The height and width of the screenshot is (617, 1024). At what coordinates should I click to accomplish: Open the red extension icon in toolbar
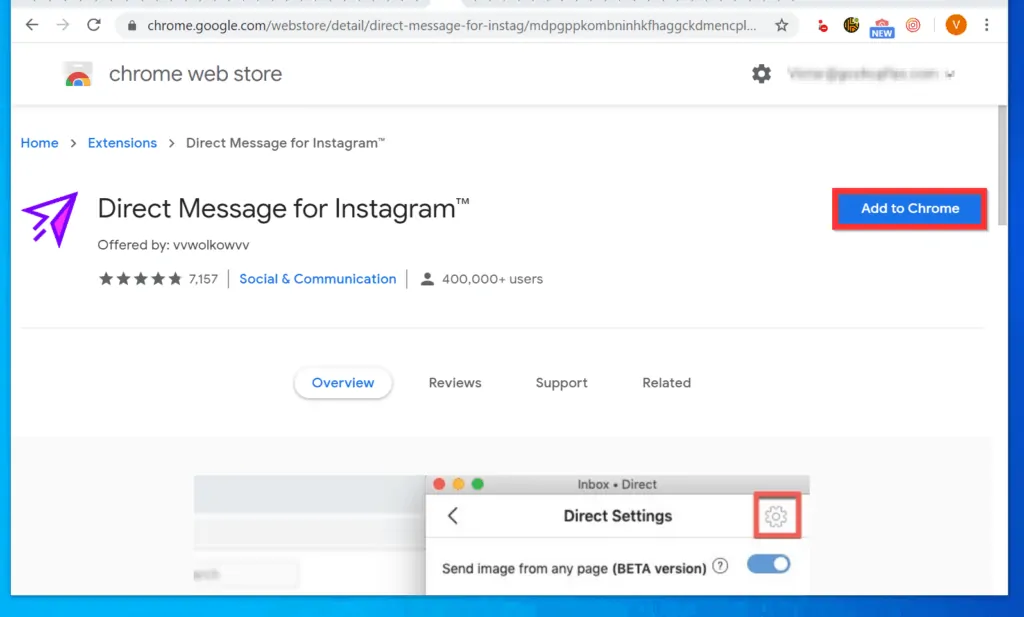(x=822, y=26)
